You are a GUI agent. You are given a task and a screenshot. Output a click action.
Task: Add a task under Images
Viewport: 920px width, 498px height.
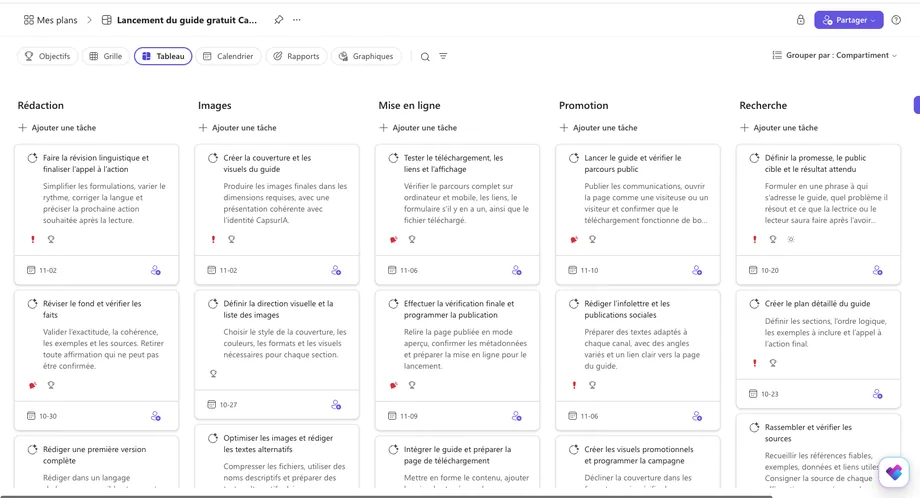click(x=238, y=127)
